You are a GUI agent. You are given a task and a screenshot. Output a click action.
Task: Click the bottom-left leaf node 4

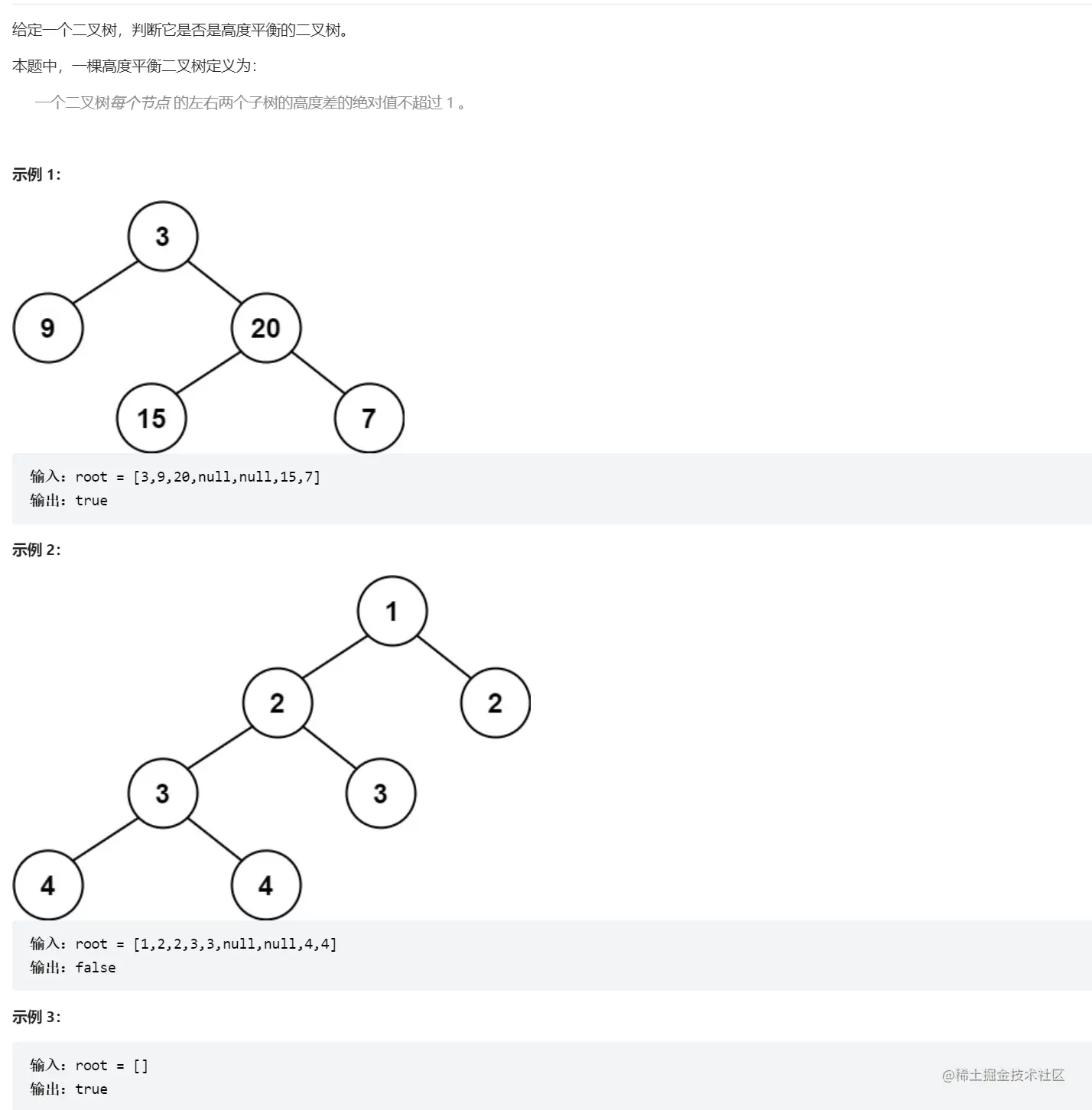48,885
